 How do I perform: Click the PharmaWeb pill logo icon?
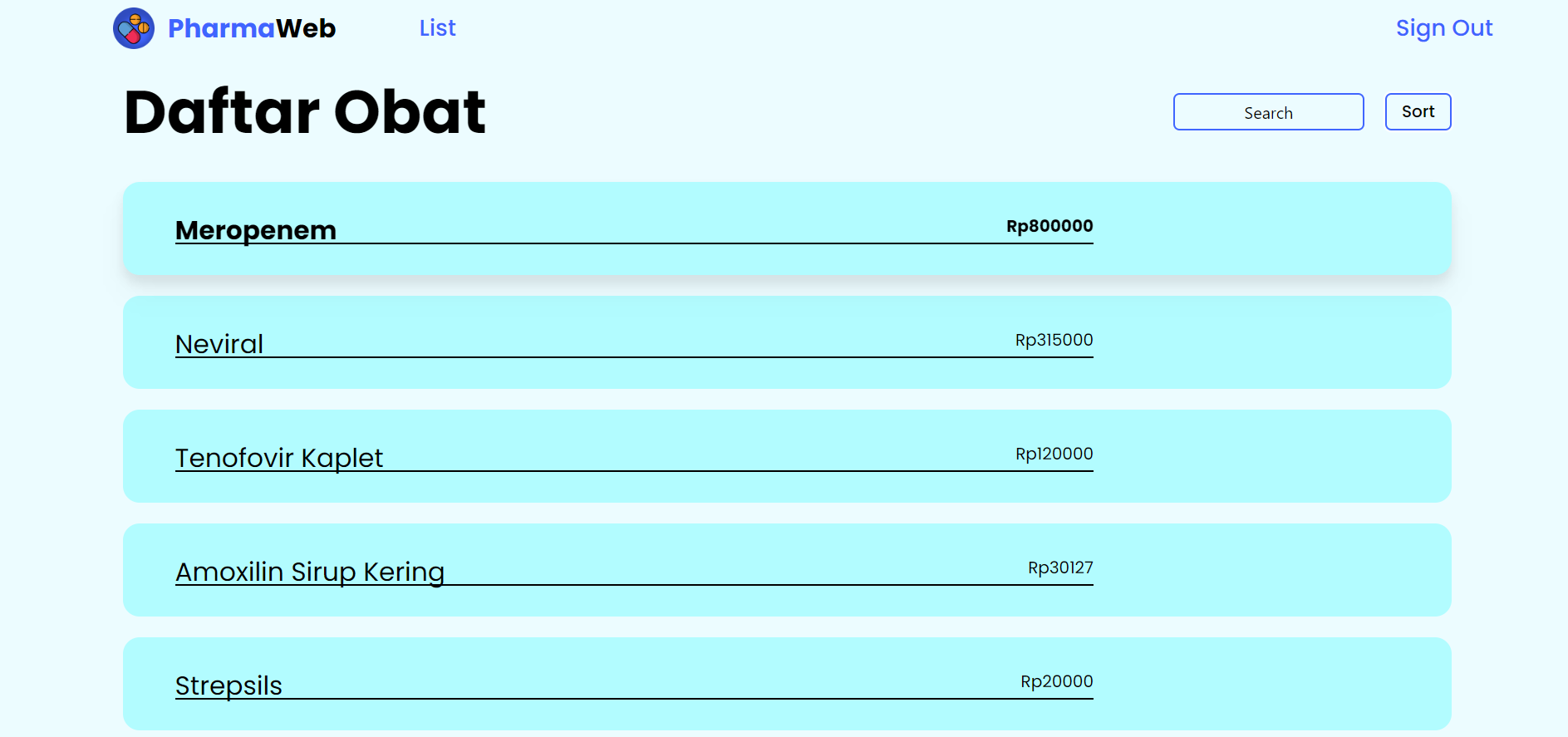point(134,28)
